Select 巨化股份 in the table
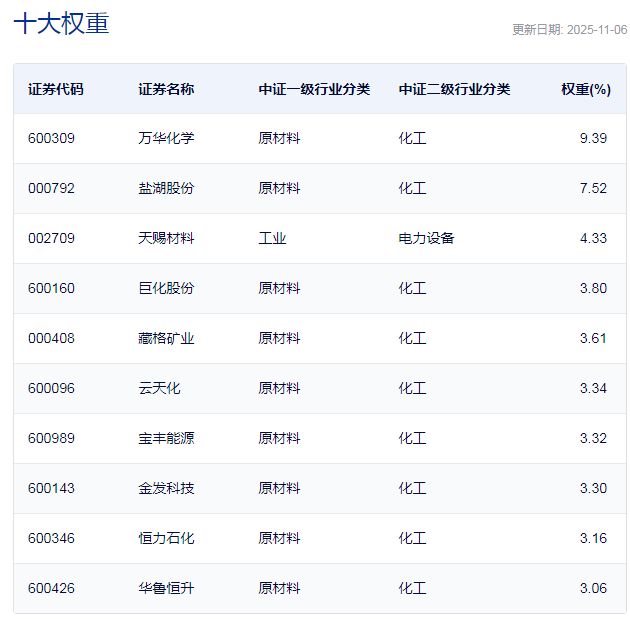This screenshot has height=619, width=630. pos(166,288)
